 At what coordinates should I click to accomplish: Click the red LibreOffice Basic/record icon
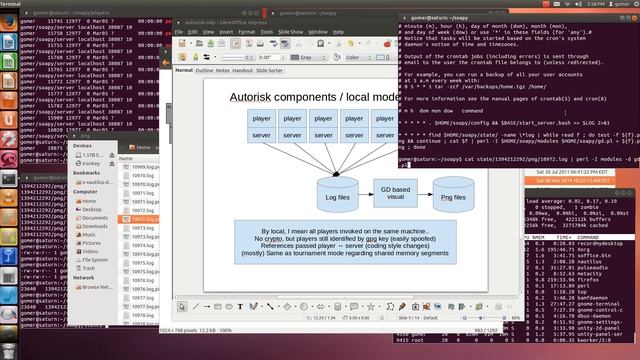(x=387, y=43)
